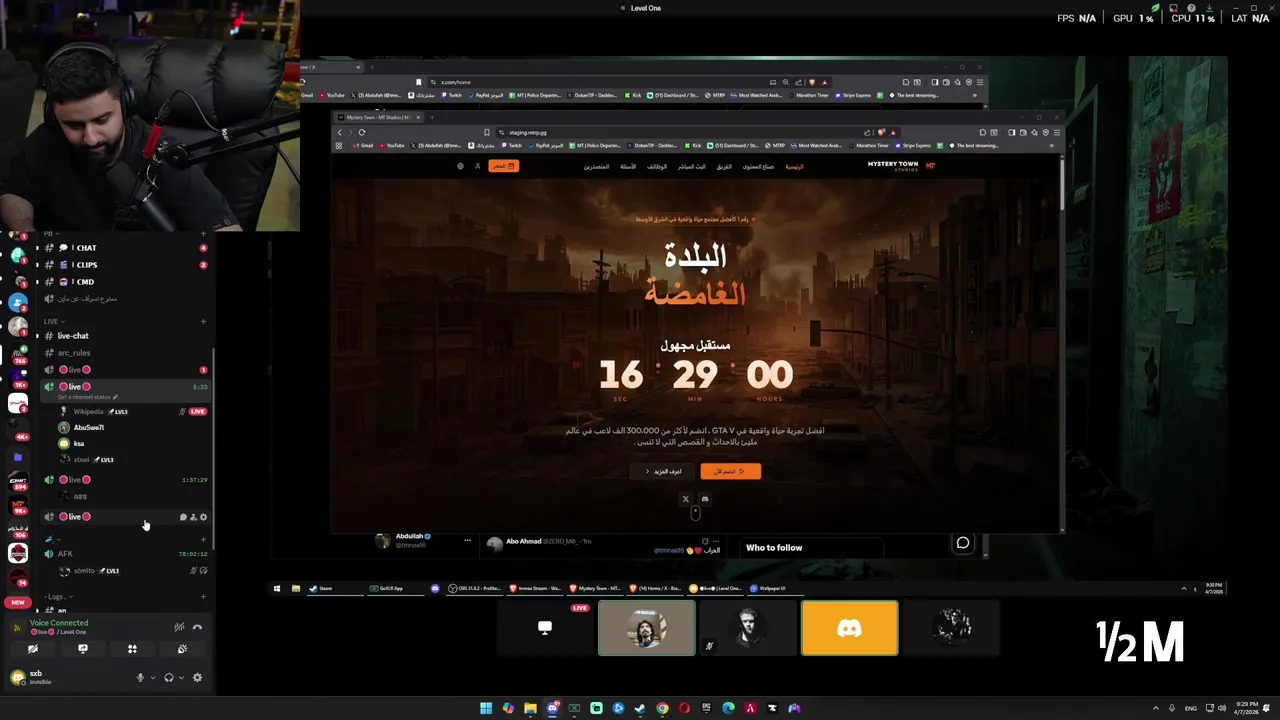Click the dark 'learn more' button below countdown
1280x720 pixels.
coord(661,471)
